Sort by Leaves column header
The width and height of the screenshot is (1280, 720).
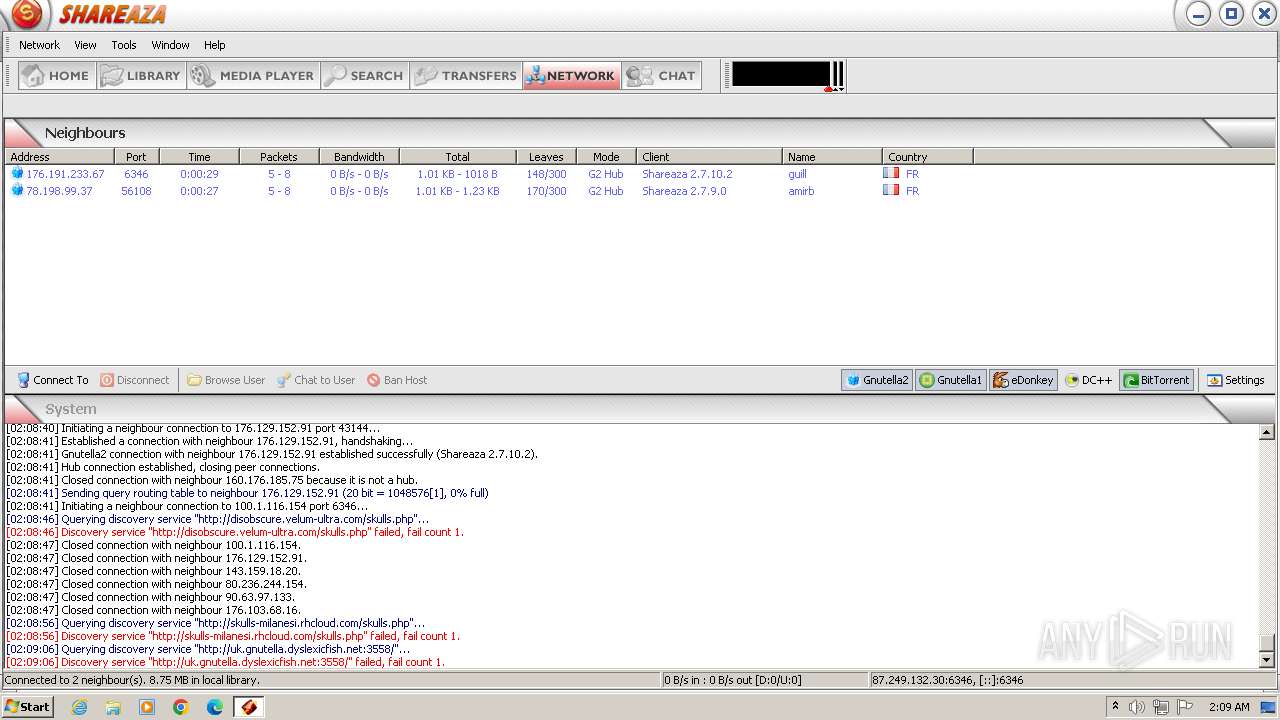pos(546,157)
